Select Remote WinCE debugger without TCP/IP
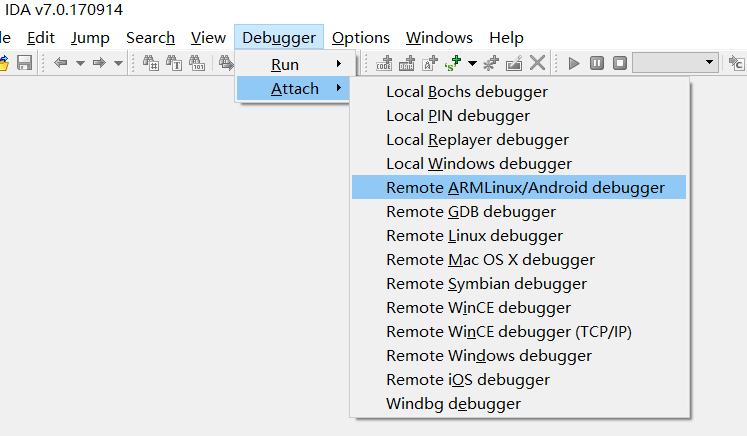Screen dimensions: 747x436 tap(519, 307)
